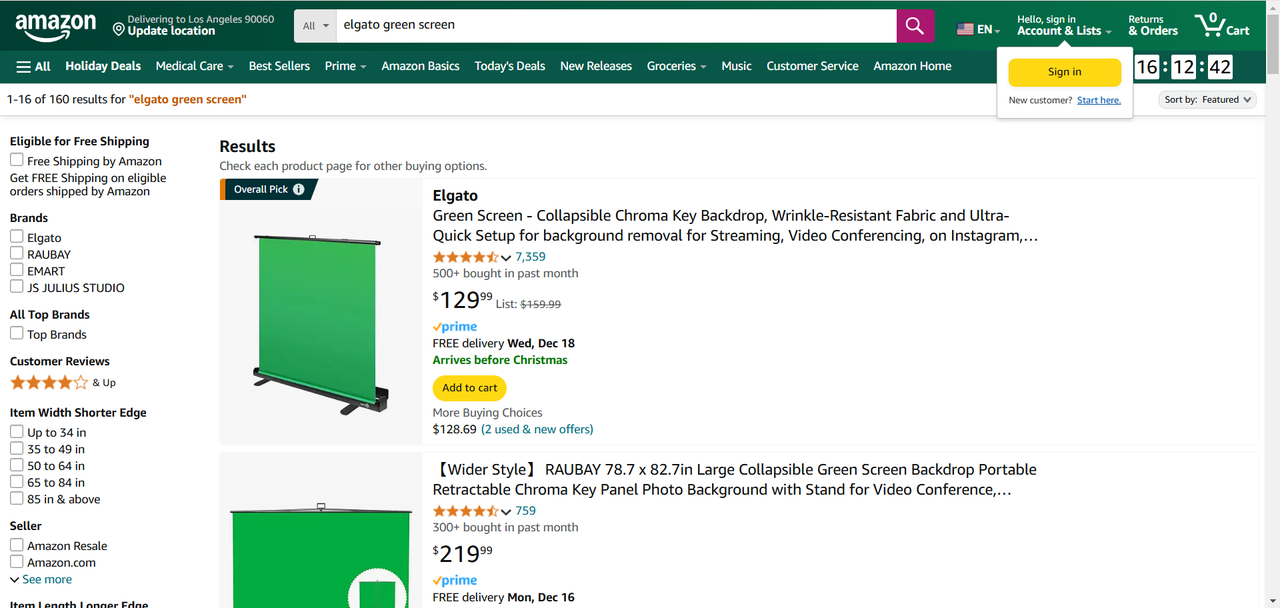
Task: Check 50 to 64 in width
Action: (x=17, y=465)
